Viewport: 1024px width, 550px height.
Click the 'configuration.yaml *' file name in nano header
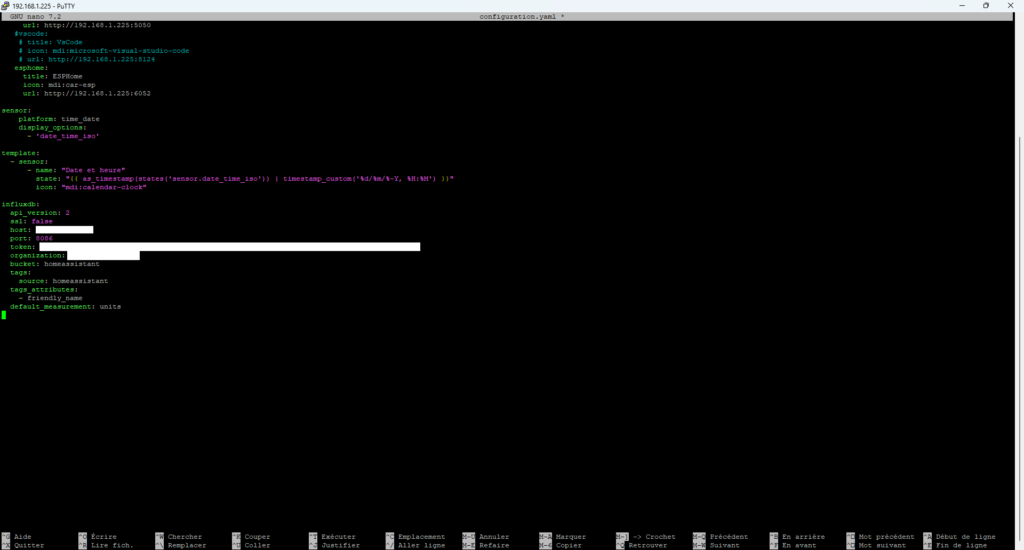tap(522, 16)
